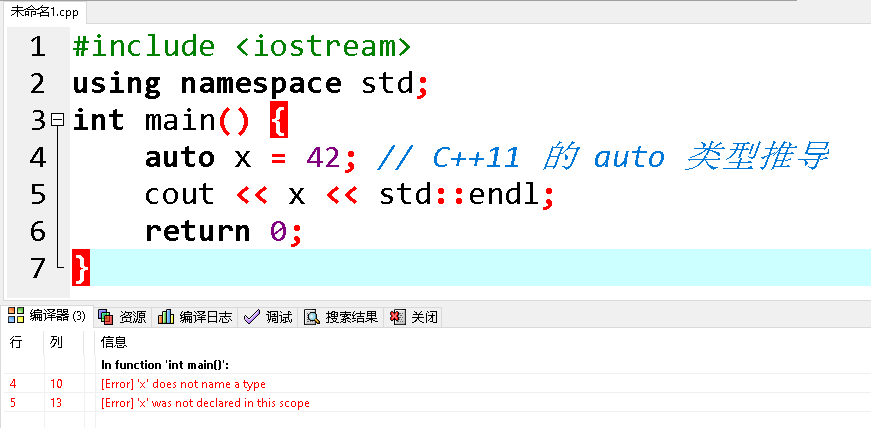The width and height of the screenshot is (871, 428).
Task: Click the 编译器 grid icon
Action: [x=16, y=316]
